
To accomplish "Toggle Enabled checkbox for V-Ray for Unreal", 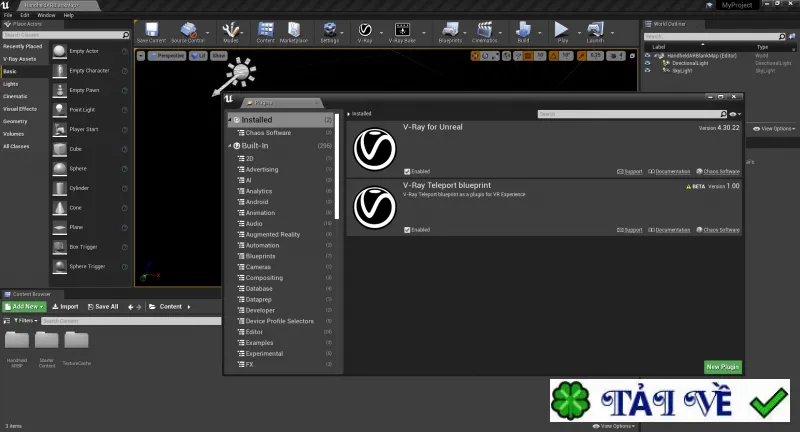I will click(x=407, y=171).
